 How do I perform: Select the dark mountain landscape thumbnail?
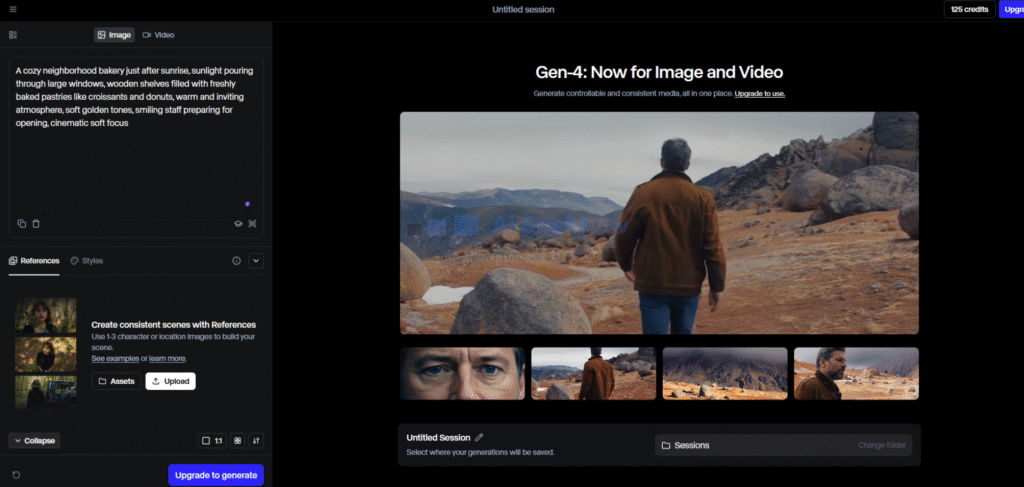point(725,373)
